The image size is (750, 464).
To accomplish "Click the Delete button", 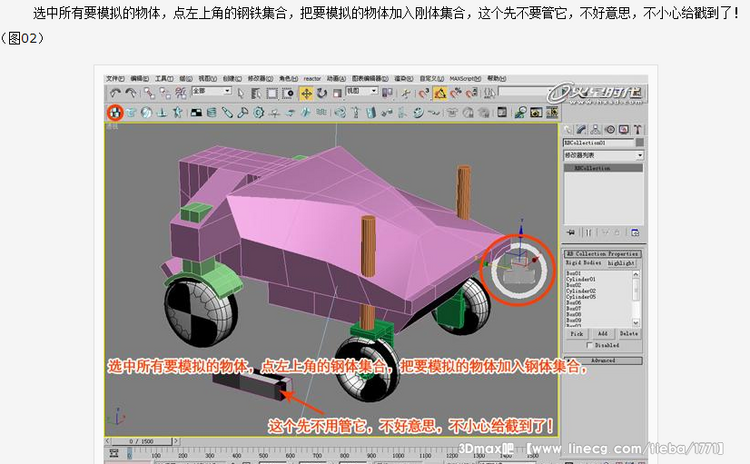I will tap(629, 333).
